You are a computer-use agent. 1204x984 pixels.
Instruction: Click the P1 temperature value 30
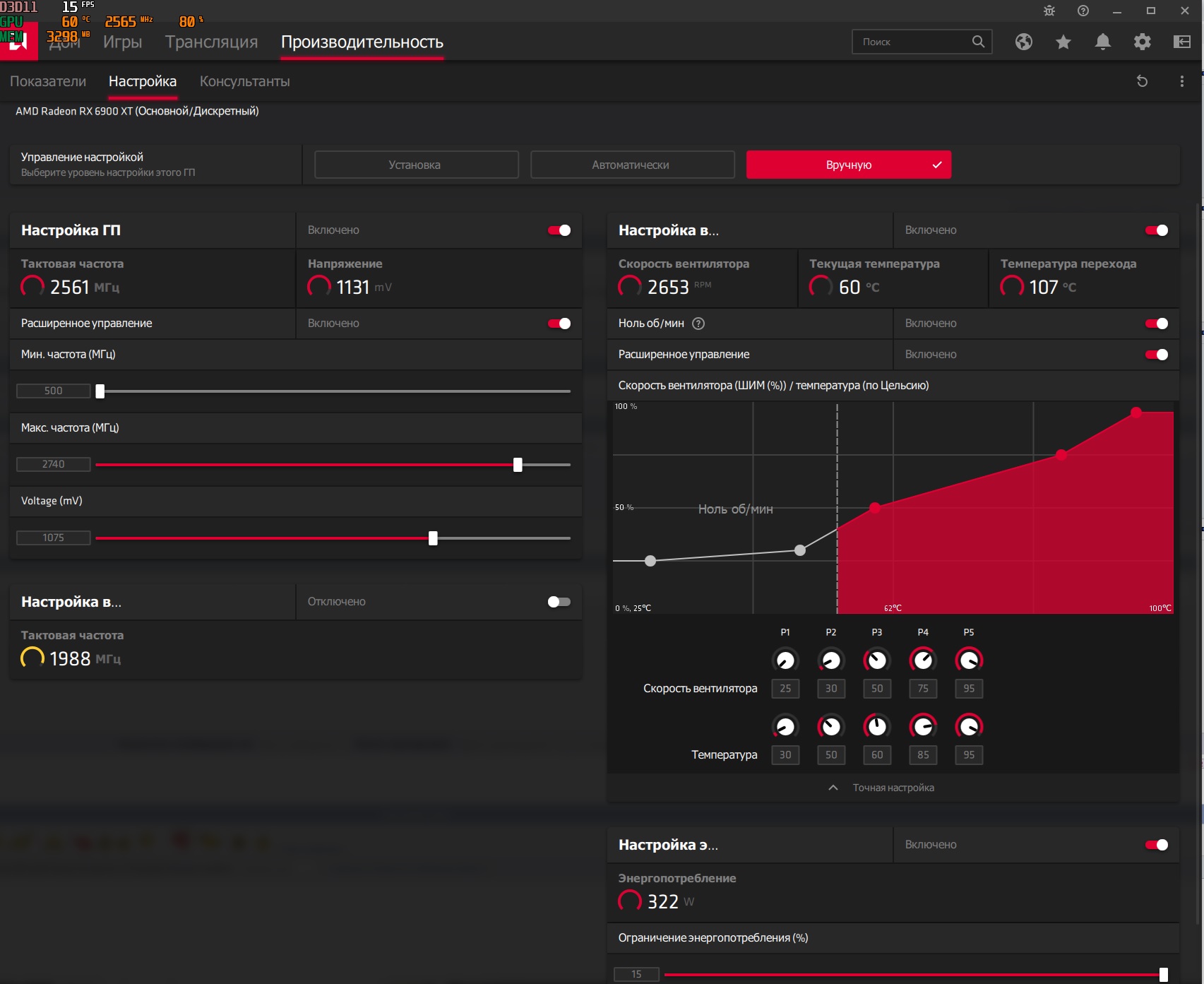coord(785,755)
